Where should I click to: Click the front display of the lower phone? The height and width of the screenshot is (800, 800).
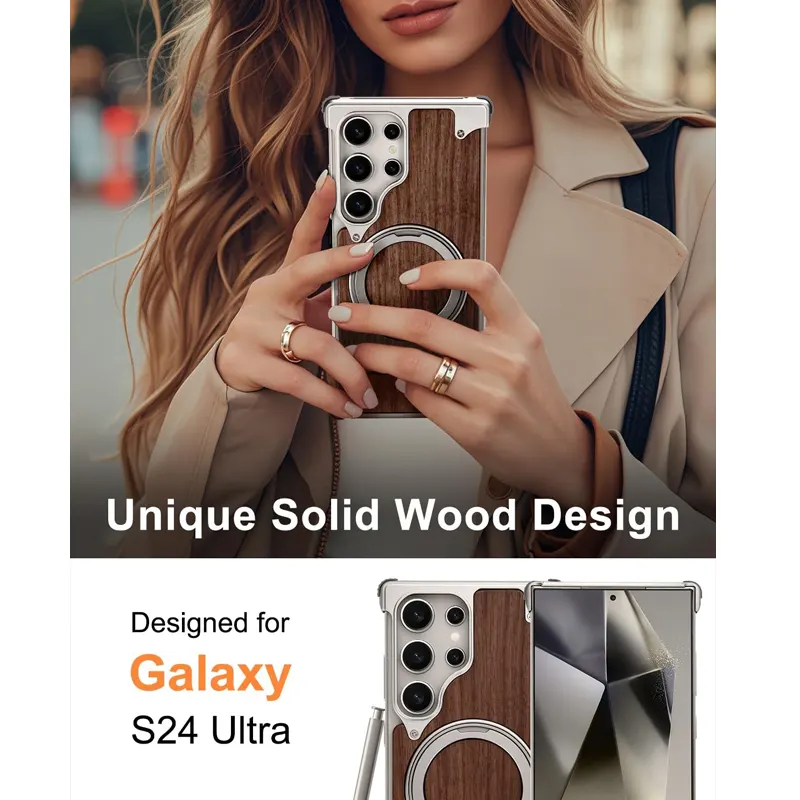(612, 694)
